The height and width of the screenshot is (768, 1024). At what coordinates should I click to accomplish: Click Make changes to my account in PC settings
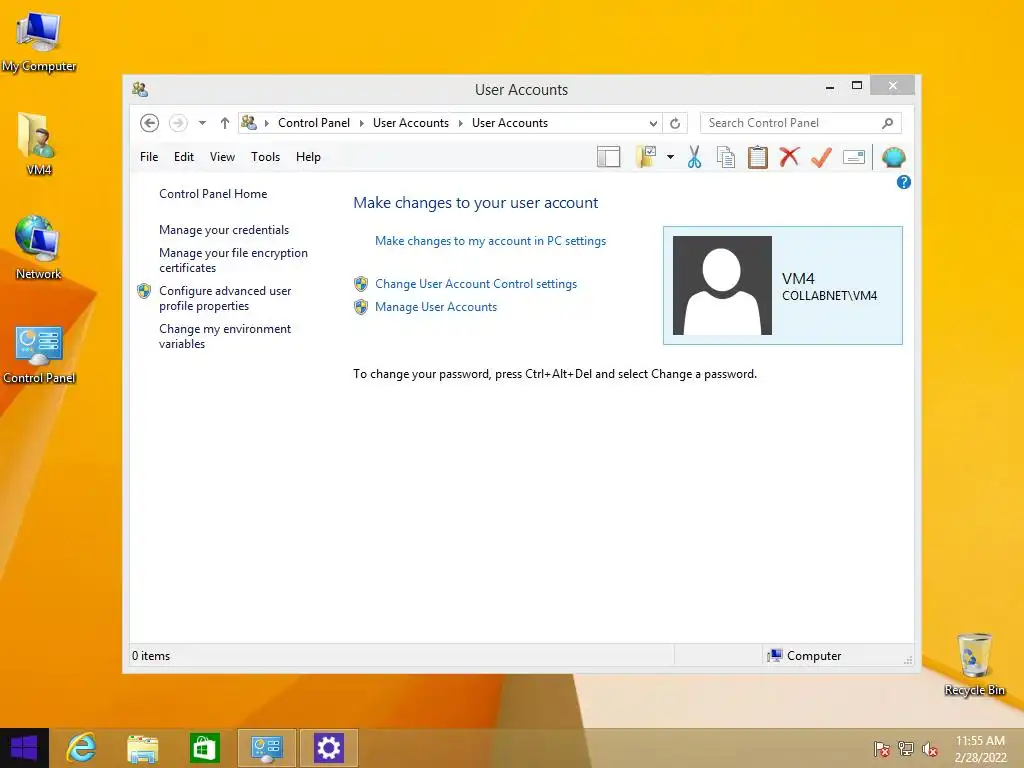(x=490, y=241)
